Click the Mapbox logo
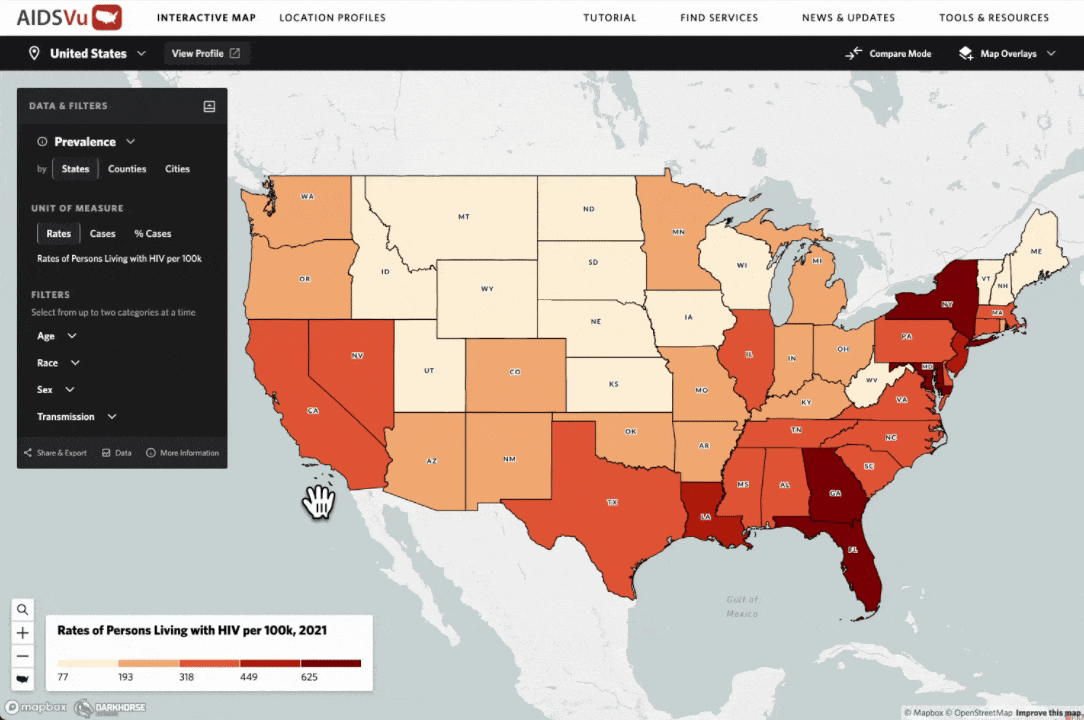 coord(37,707)
